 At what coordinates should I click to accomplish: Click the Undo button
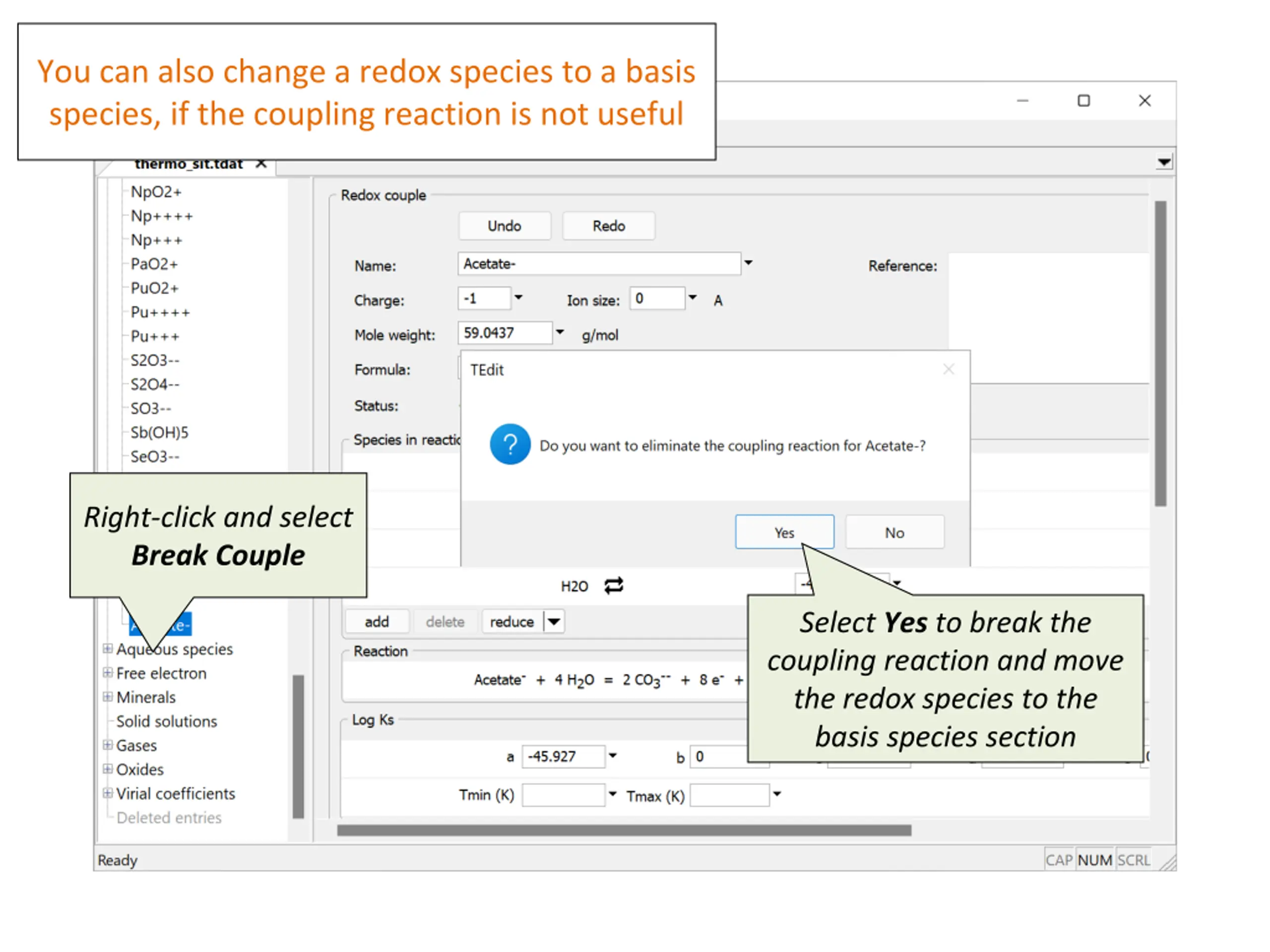[504, 226]
